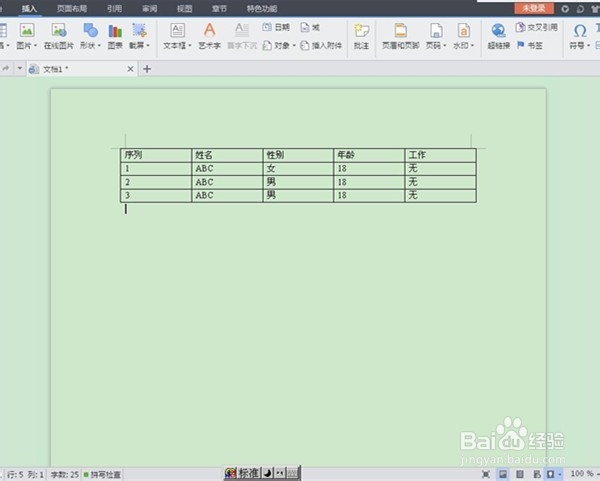Go to the 章节 chapter tab
The image size is (600, 481).
click(219, 8)
